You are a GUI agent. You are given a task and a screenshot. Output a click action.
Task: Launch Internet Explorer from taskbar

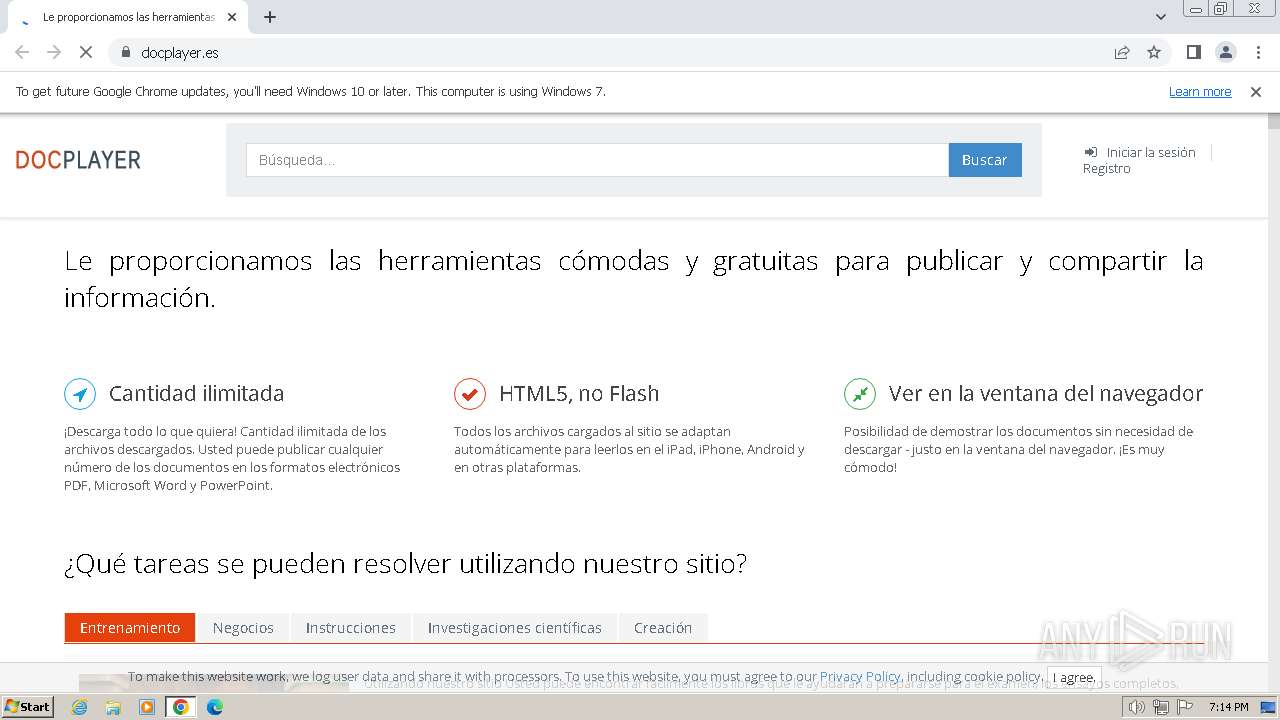tap(80, 707)
